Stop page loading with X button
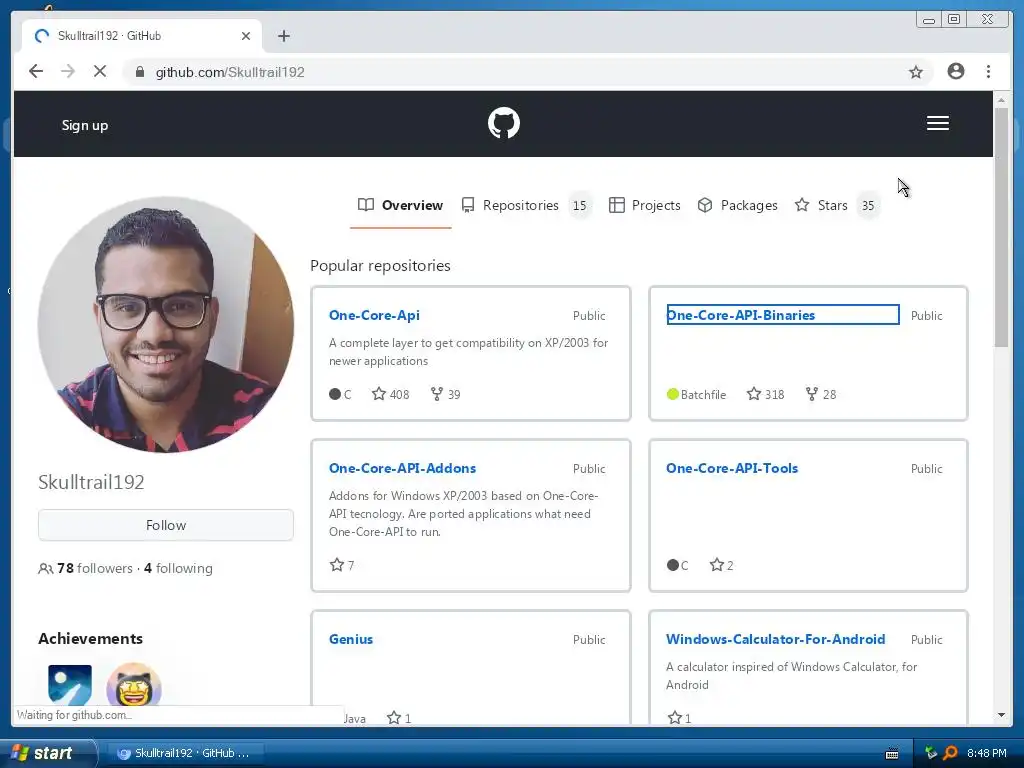 pyautogui.click(x=100, y=71)
